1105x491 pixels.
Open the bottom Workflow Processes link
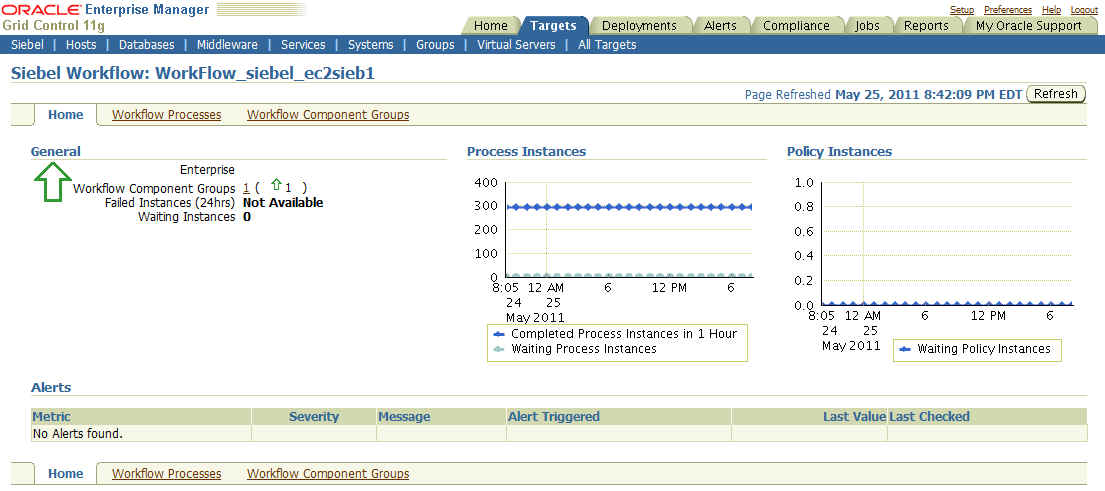[x=166, y=473]
